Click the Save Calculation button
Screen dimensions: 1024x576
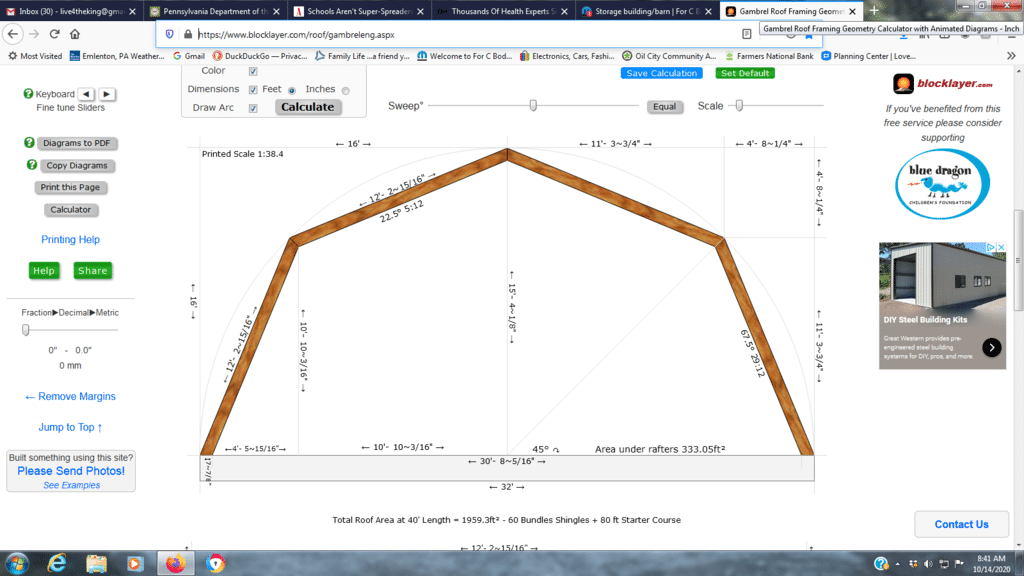click(661, 73)
